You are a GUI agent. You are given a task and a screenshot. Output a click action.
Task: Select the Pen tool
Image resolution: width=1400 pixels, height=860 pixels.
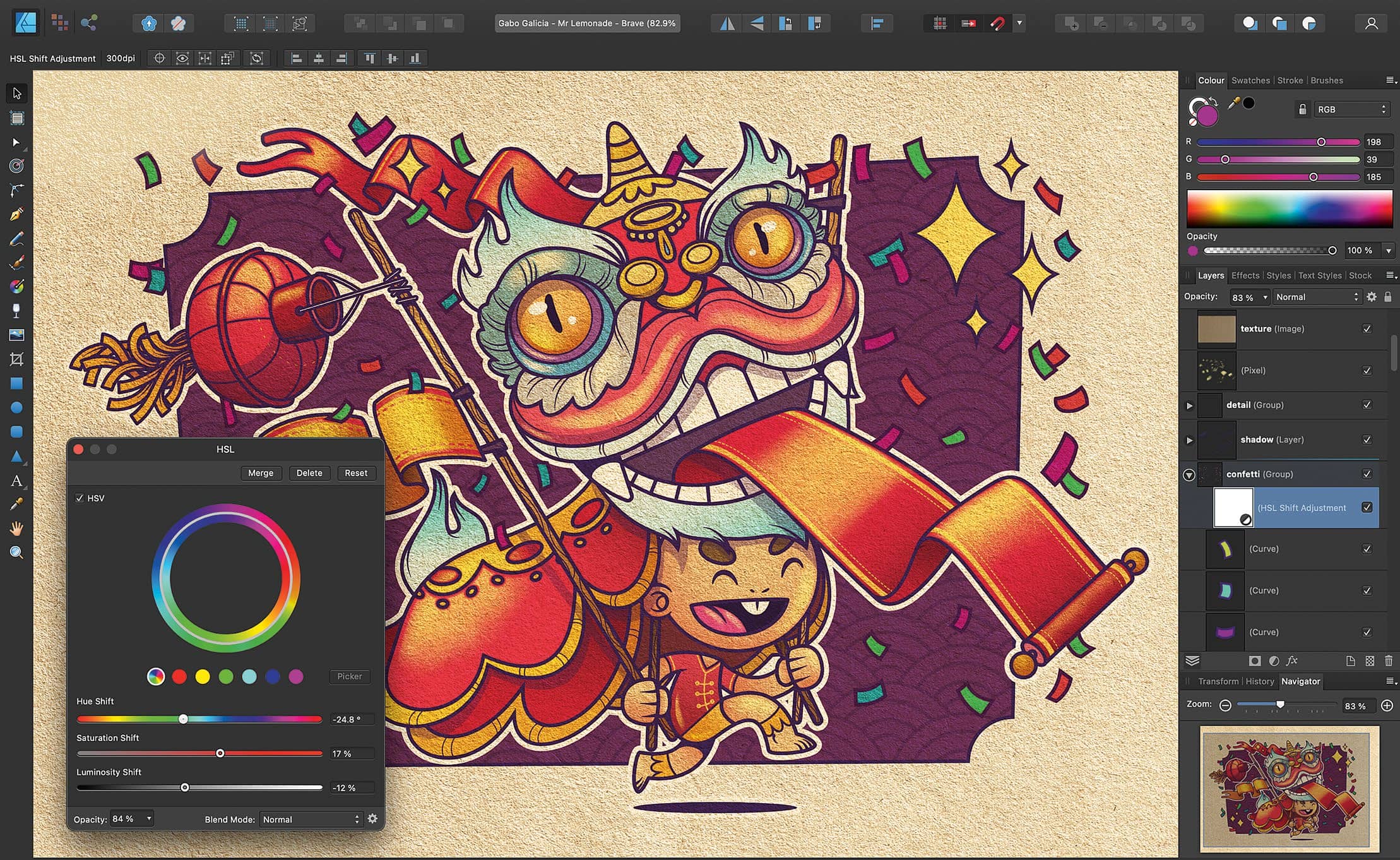coord(16,213)
